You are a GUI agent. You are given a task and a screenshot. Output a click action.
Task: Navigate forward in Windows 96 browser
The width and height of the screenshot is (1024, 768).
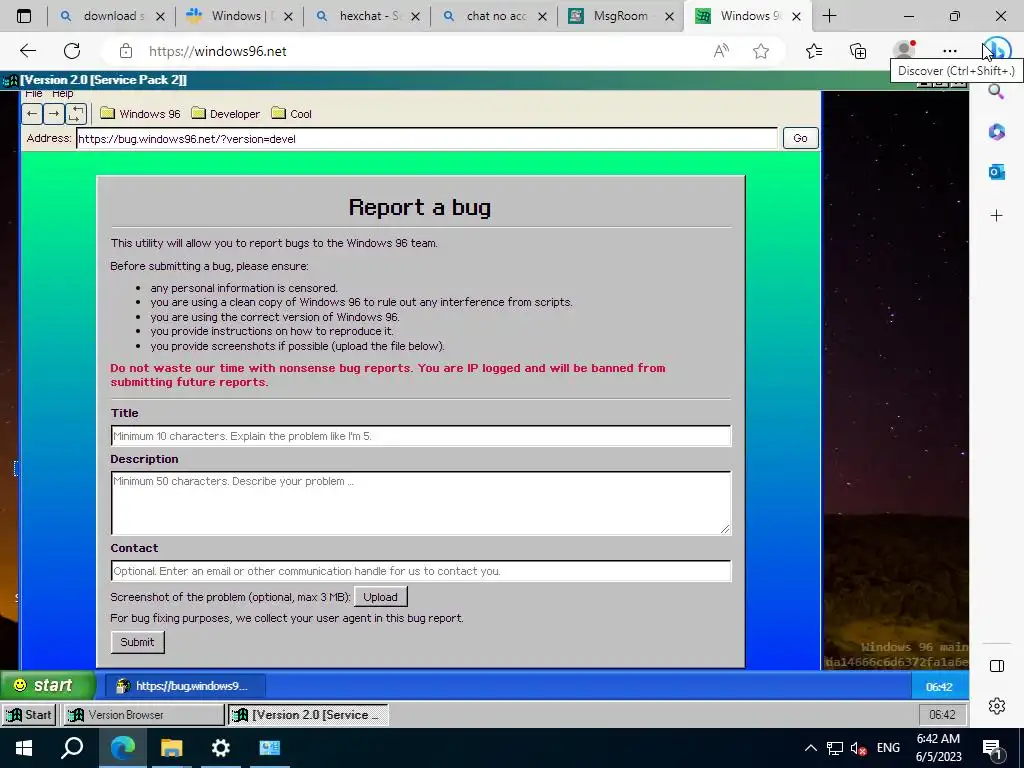point(54,114)
